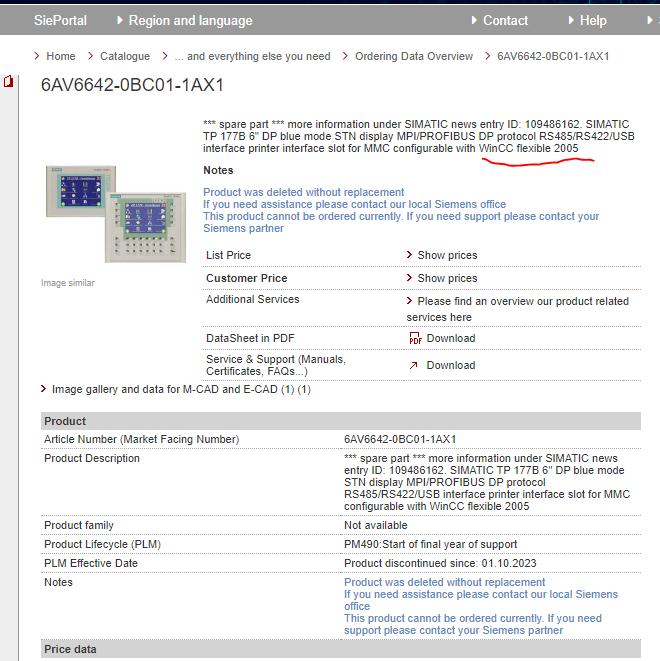Click the arrow before Help

571,20
